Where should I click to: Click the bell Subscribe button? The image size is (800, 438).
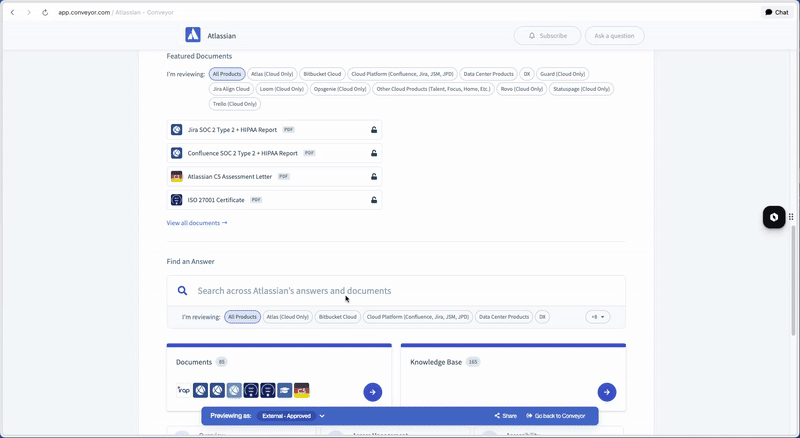(x=547, y=36)
